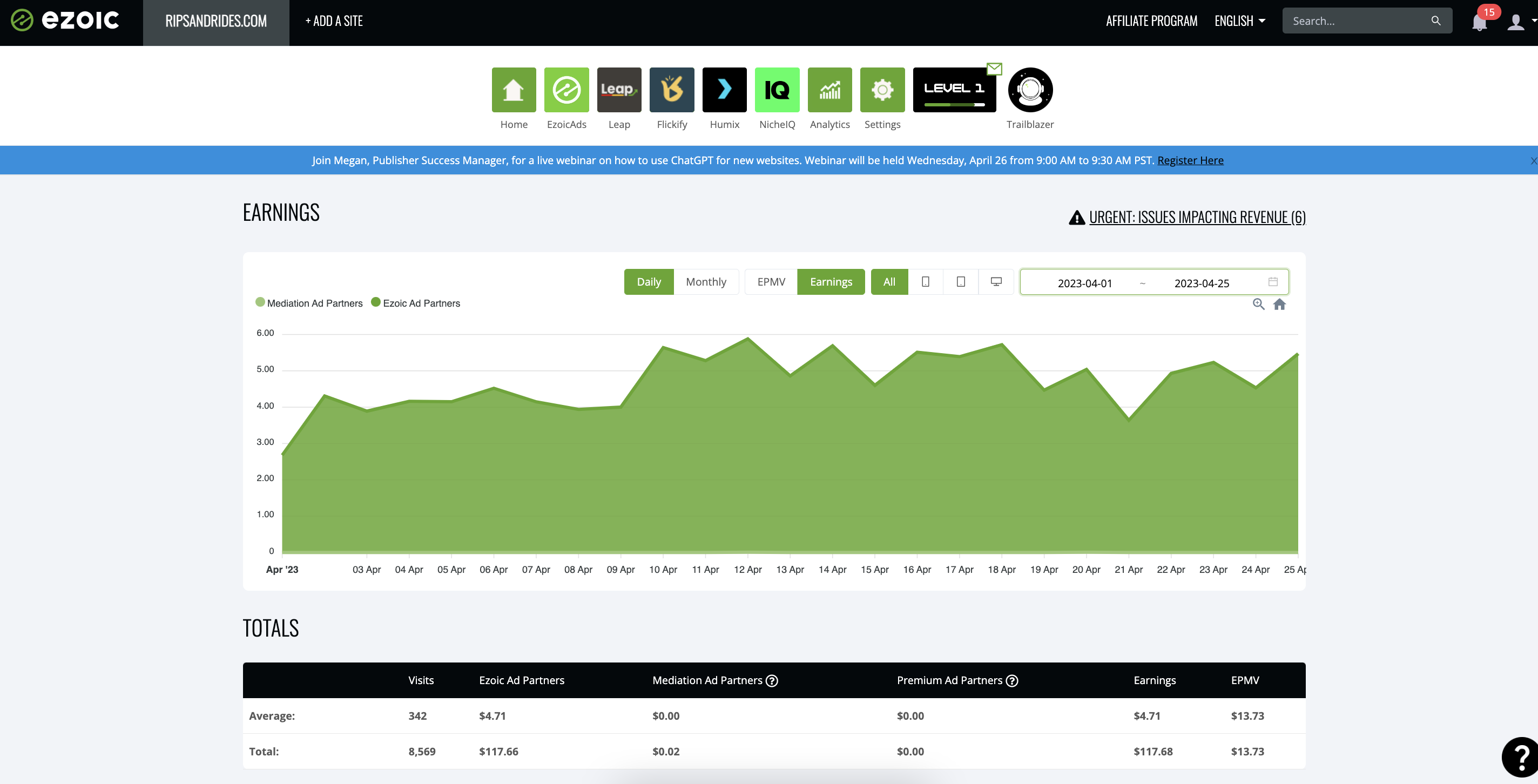This screenshot has height=784, width=1538.
Task: Open the Trailblazer astronaut icon
Action: click(1030, 90)
